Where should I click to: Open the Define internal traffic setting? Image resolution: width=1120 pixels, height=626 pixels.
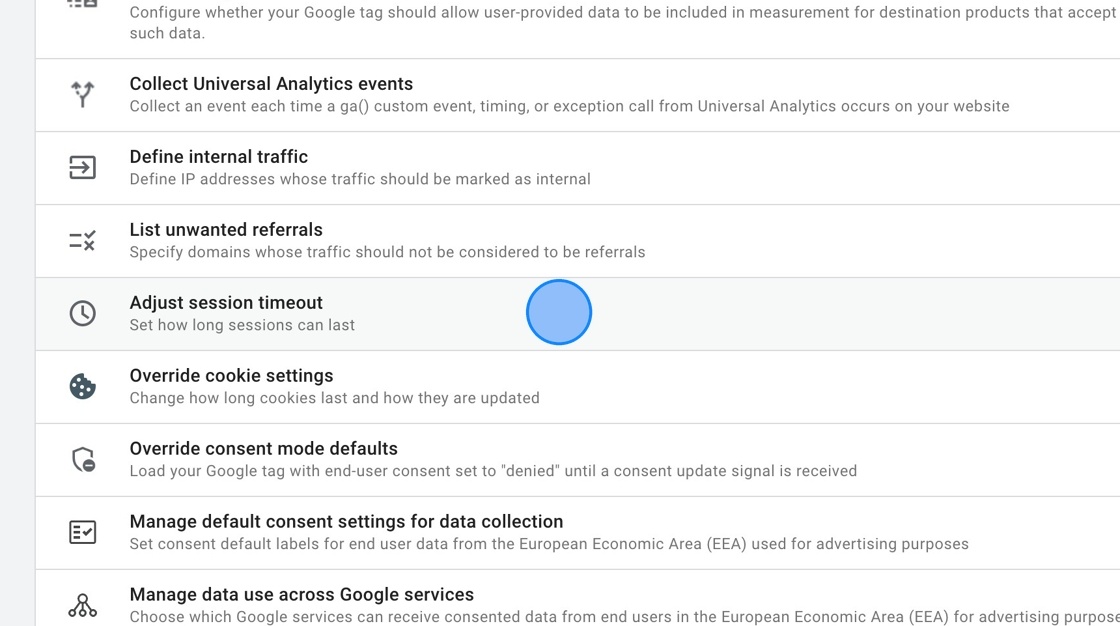(x=218, y=156)
